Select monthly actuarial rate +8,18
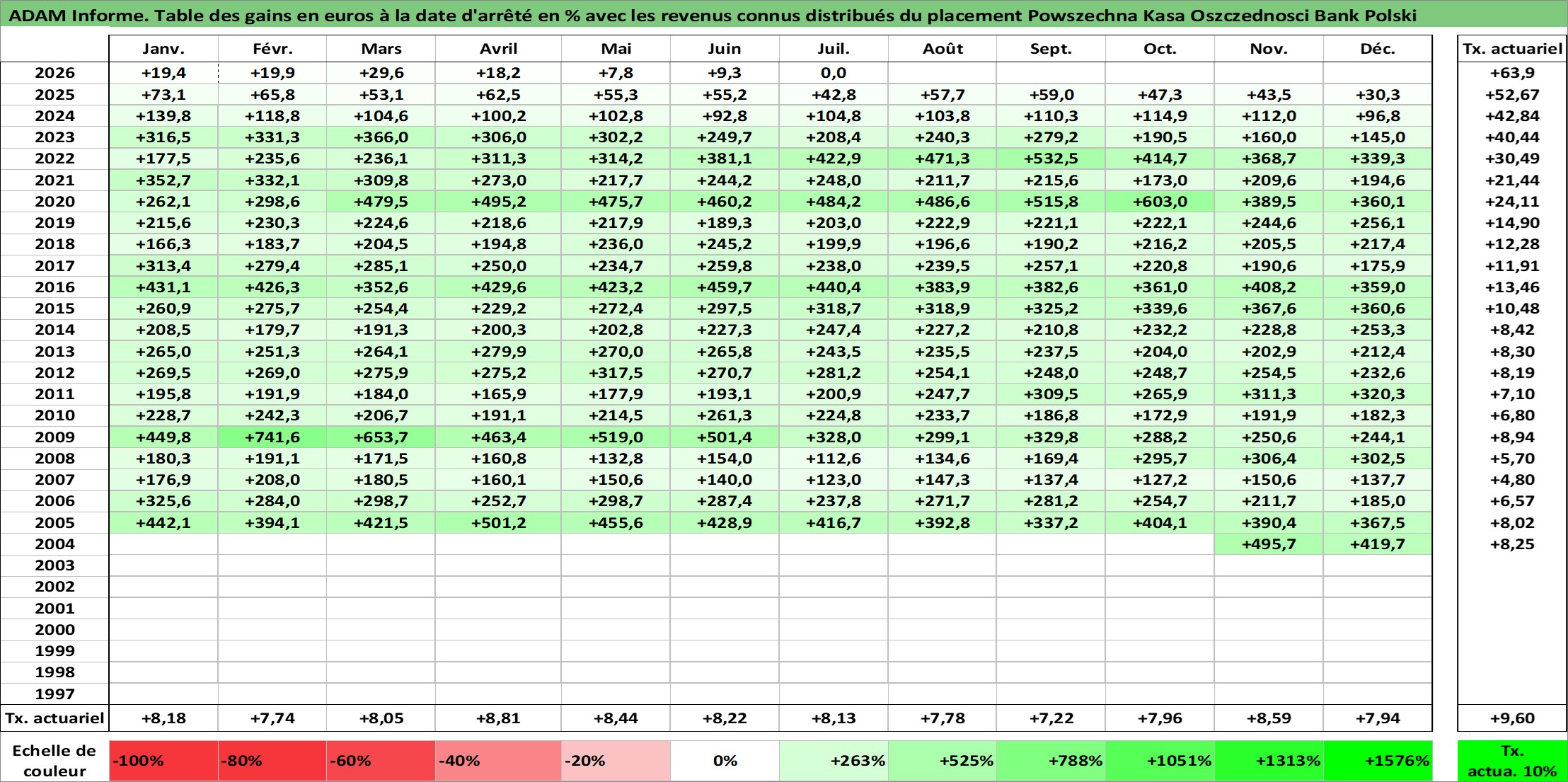Viewport: 1568px width, 782px height. [163, 718]
